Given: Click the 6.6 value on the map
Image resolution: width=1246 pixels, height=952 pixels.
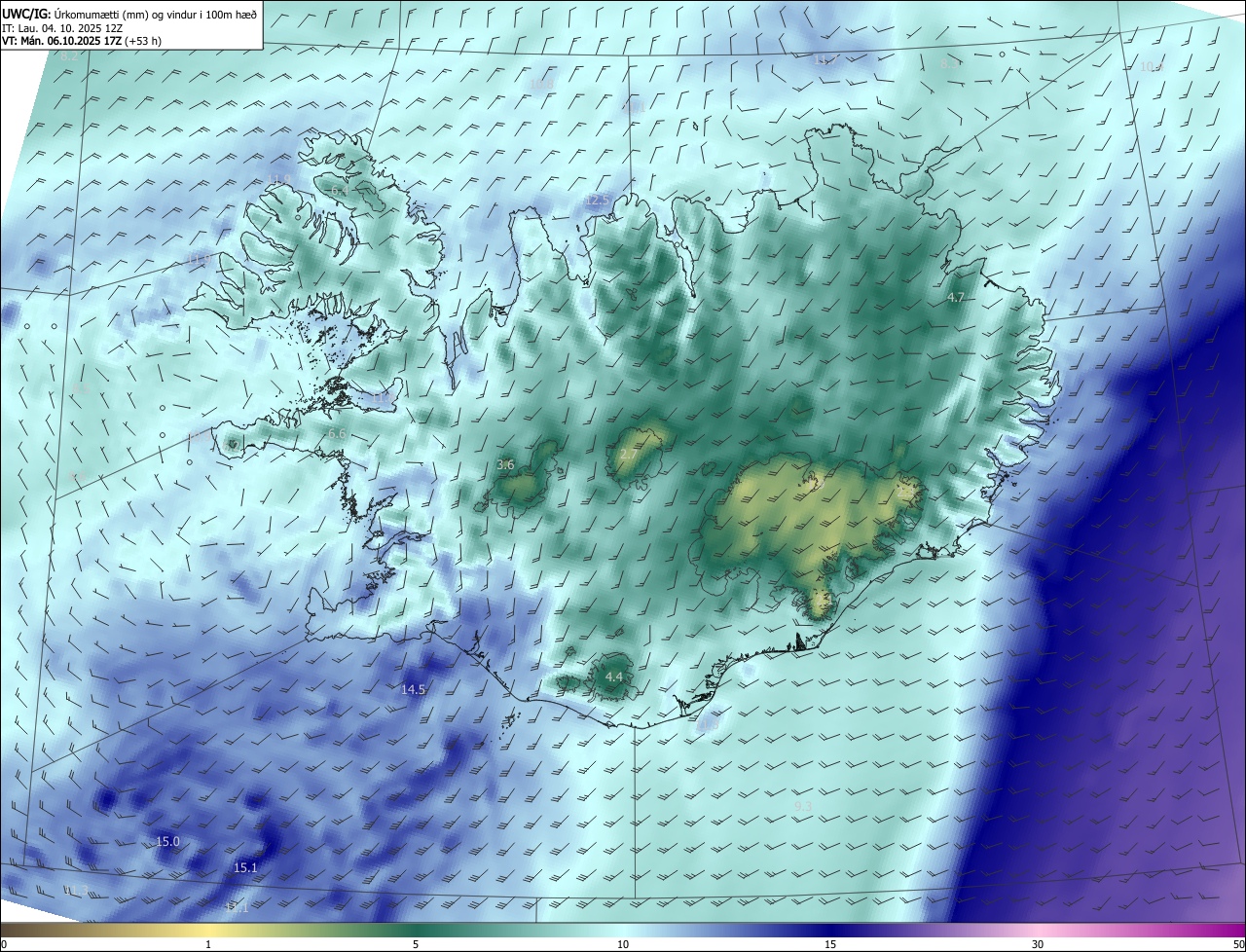Looking at the screenshot, I should (337, 433).
